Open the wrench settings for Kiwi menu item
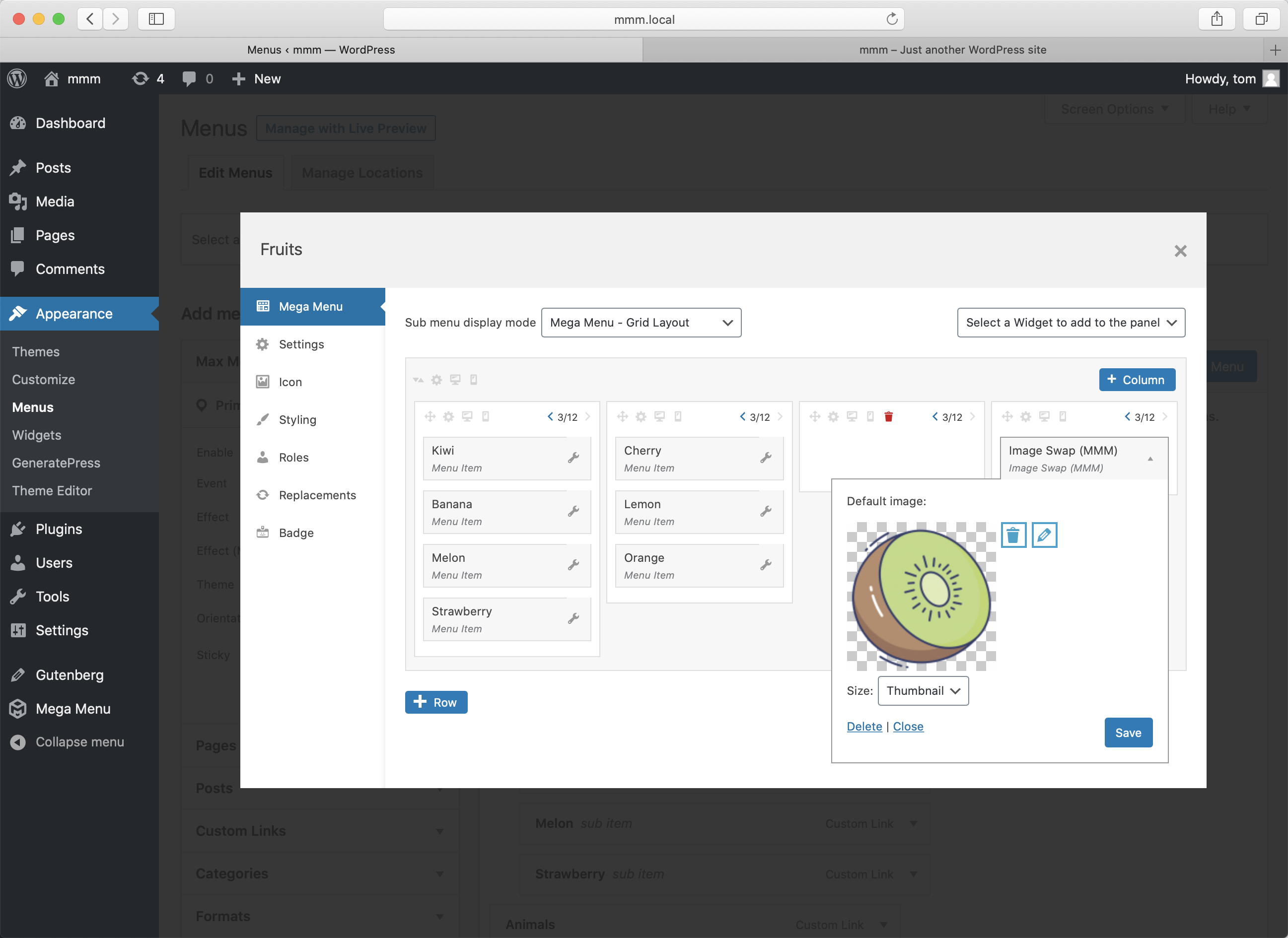The height and width of the screenshot is (938, 1288). (x=573, y=458)
